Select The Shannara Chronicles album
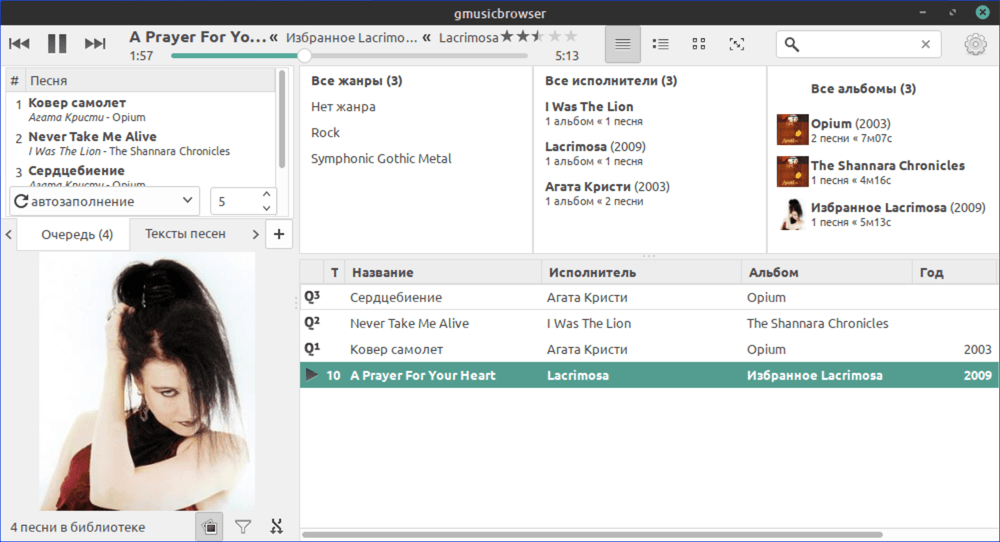The height and width of the screenshot is (542, 1000). click(887, 172)
